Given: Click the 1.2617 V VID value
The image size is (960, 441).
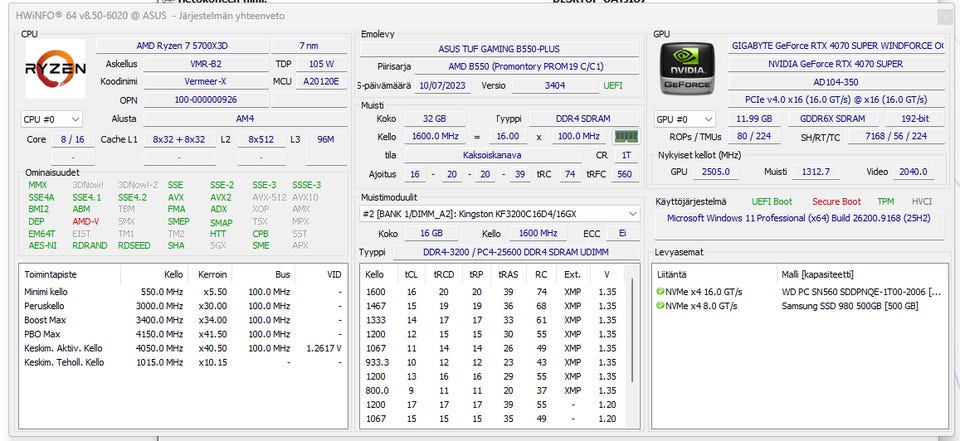Looking at the screenshot, I should (x=323, y=349).
